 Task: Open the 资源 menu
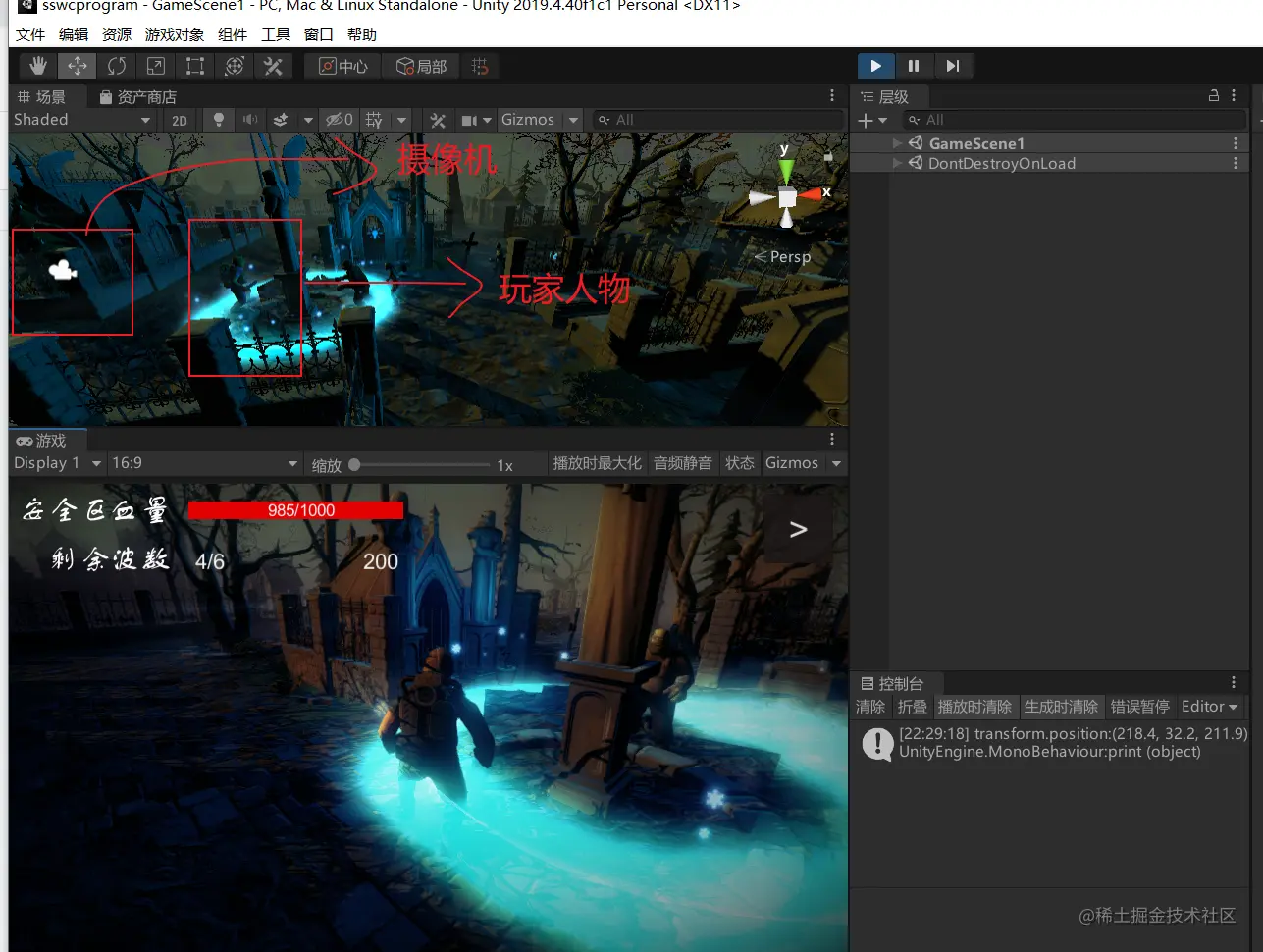(x=117, y=34)
